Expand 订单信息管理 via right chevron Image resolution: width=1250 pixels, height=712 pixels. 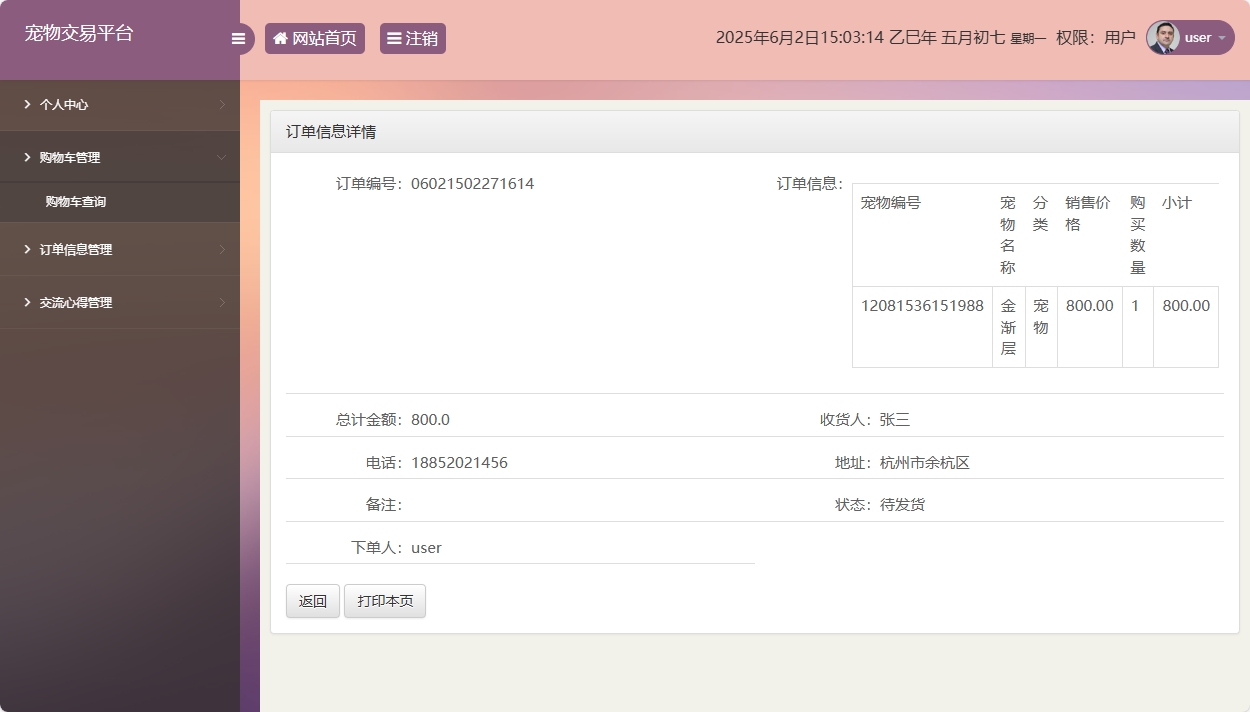(x=221, y=249)
